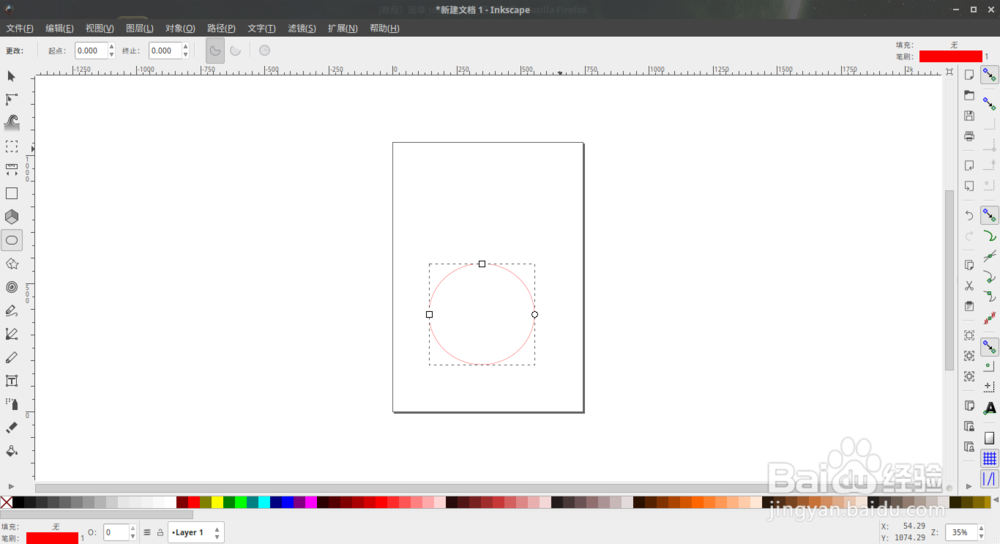
Task: Select the Spiral tool
Action: click(x=11, y=288)
